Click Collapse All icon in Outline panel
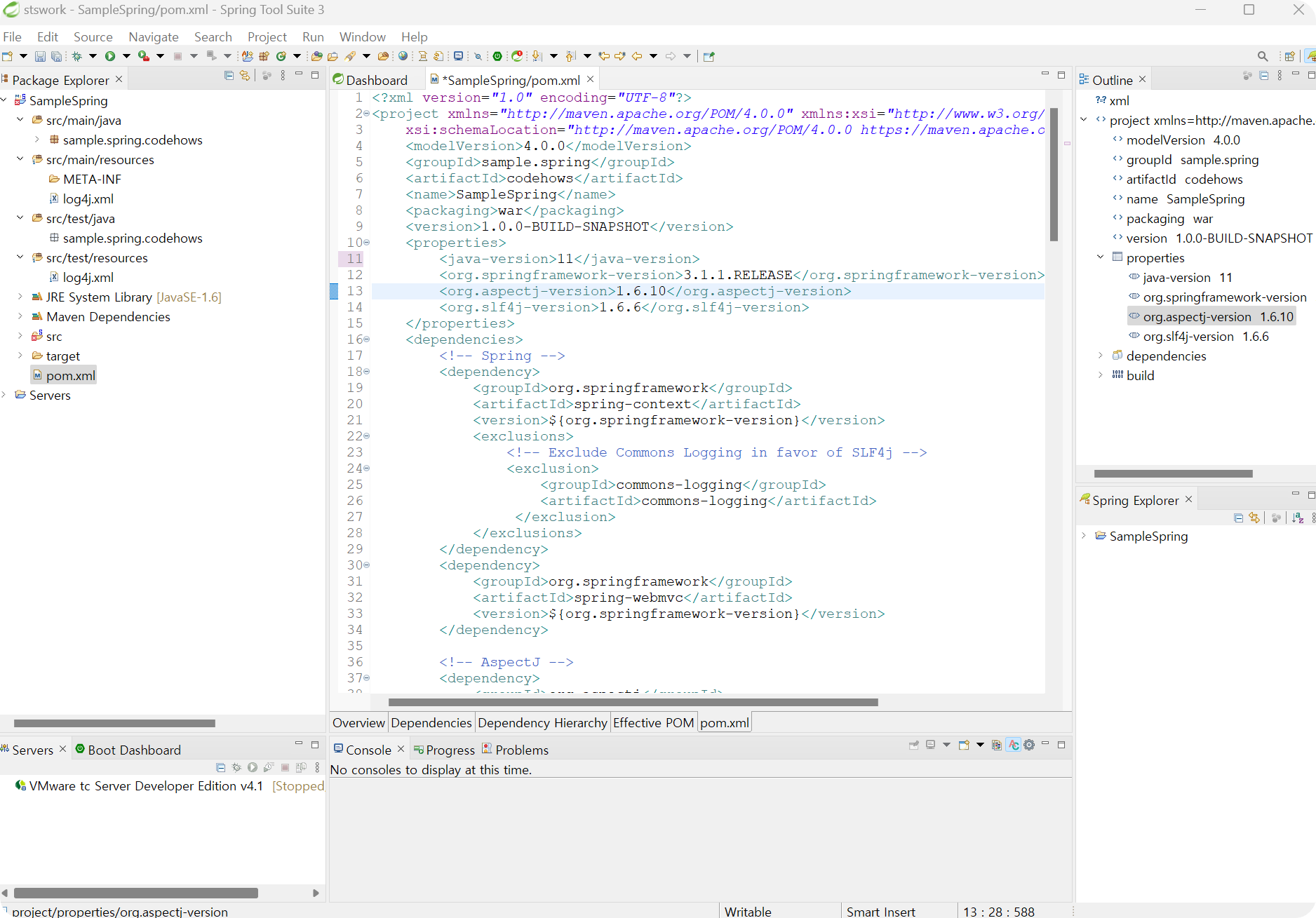Screen dimensions: 1316x918 tap(1264, 76)
